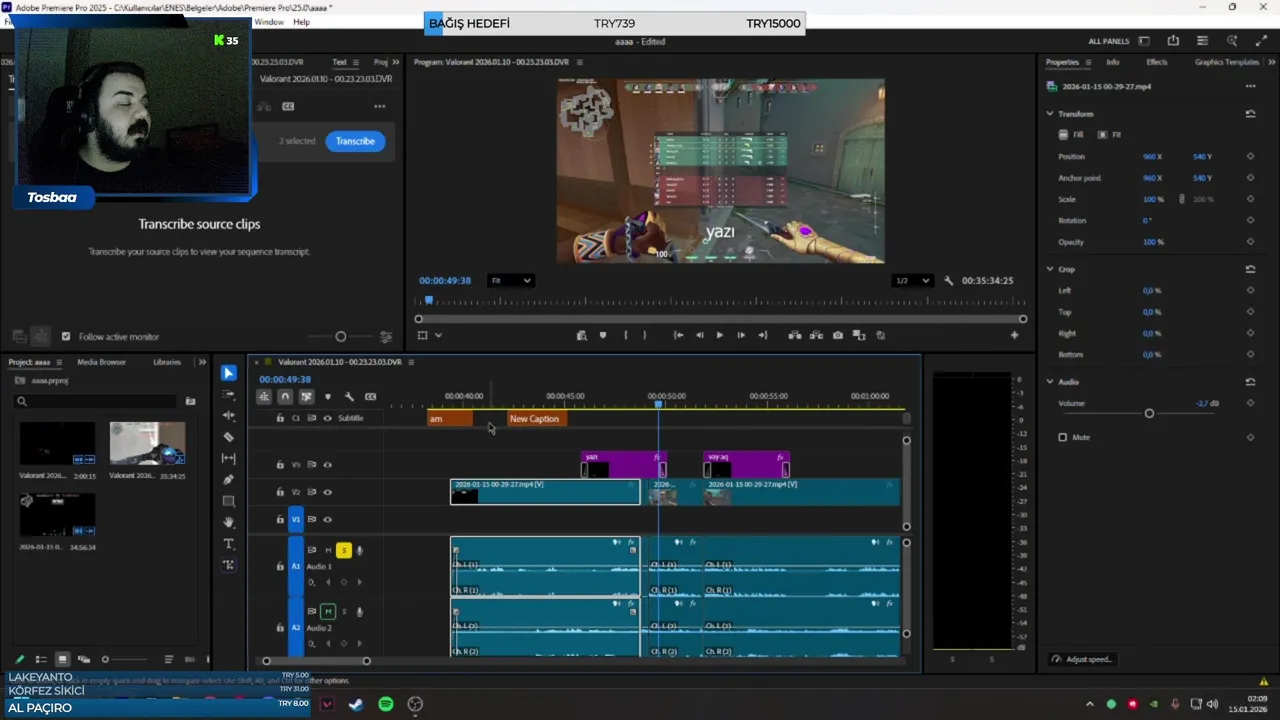Click Mark Out bracket in Program monitor

pyautogui.click(x=645, y=335)
